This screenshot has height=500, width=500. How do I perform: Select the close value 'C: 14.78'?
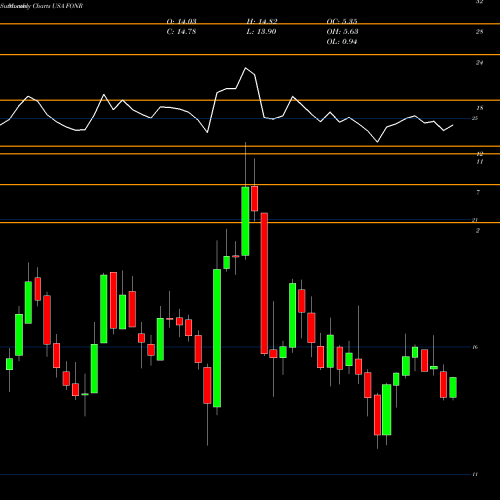tap(181, 32)
